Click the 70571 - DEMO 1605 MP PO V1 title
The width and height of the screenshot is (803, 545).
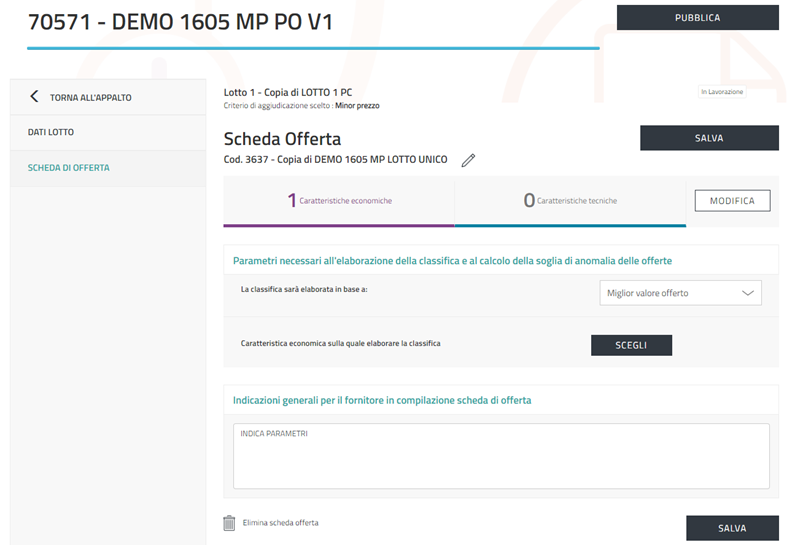tap(180, 23)
